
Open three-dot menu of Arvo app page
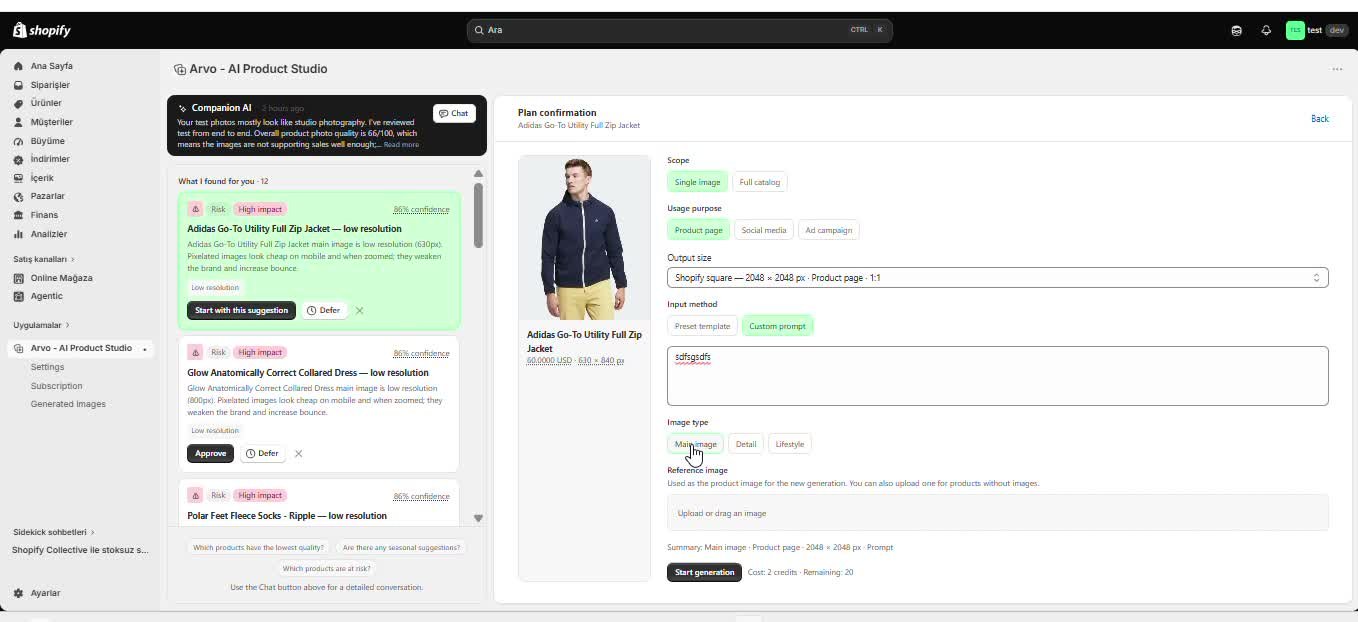click(1337, 69)
